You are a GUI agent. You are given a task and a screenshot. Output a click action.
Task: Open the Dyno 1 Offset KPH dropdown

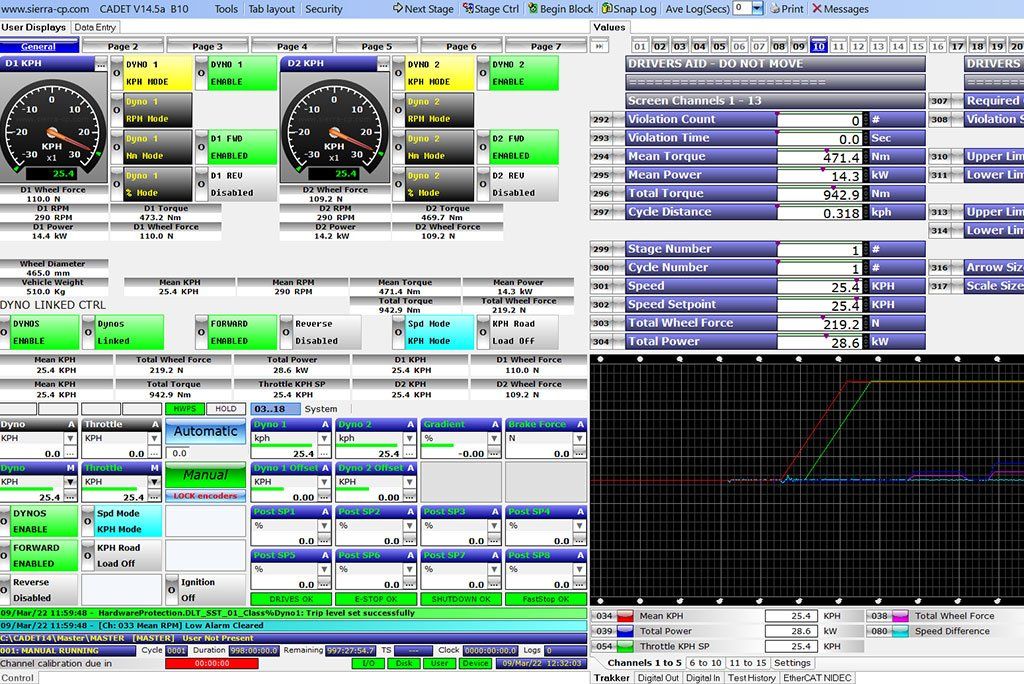pyautogui.click(x=324, y=482)
